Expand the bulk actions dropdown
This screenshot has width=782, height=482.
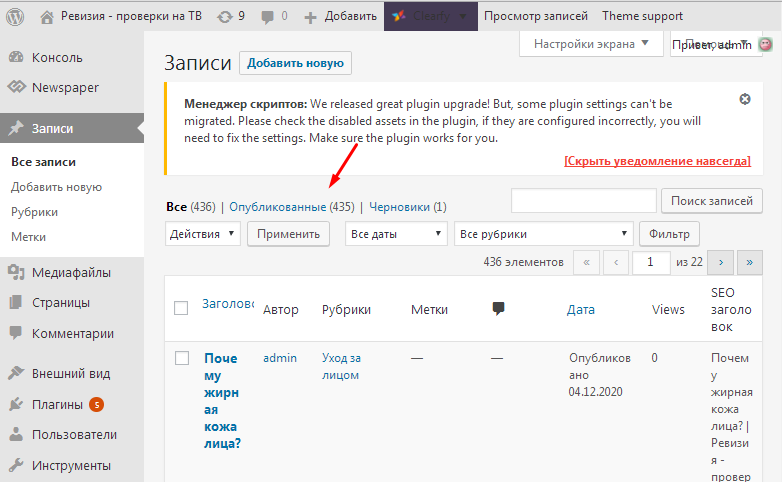[203, 234]
